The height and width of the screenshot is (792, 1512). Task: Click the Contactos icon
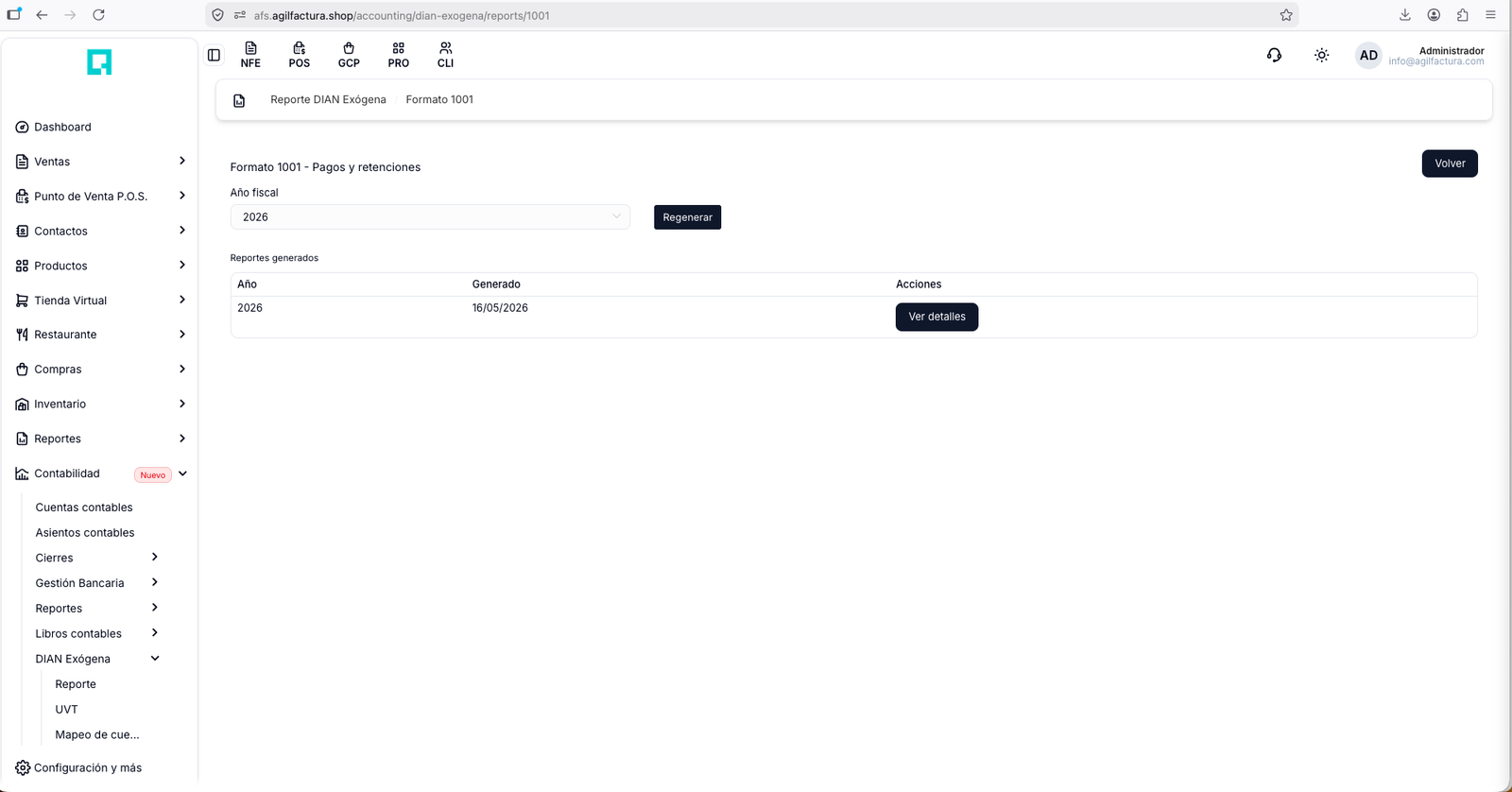pyautogui.click(x=22, y=231)
